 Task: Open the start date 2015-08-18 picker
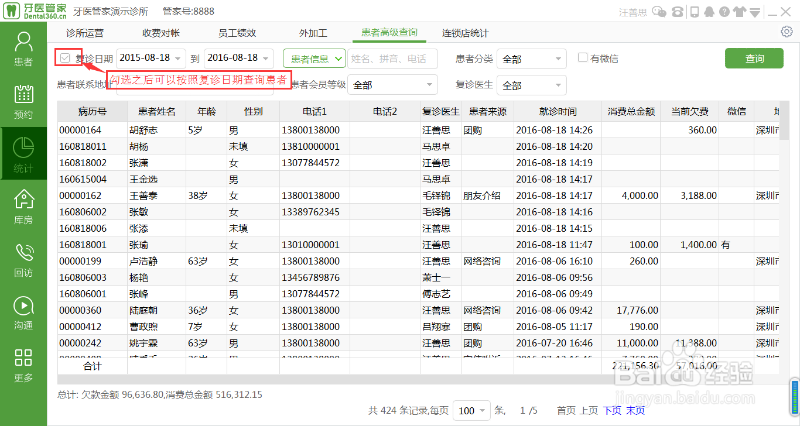pos(150,58)
